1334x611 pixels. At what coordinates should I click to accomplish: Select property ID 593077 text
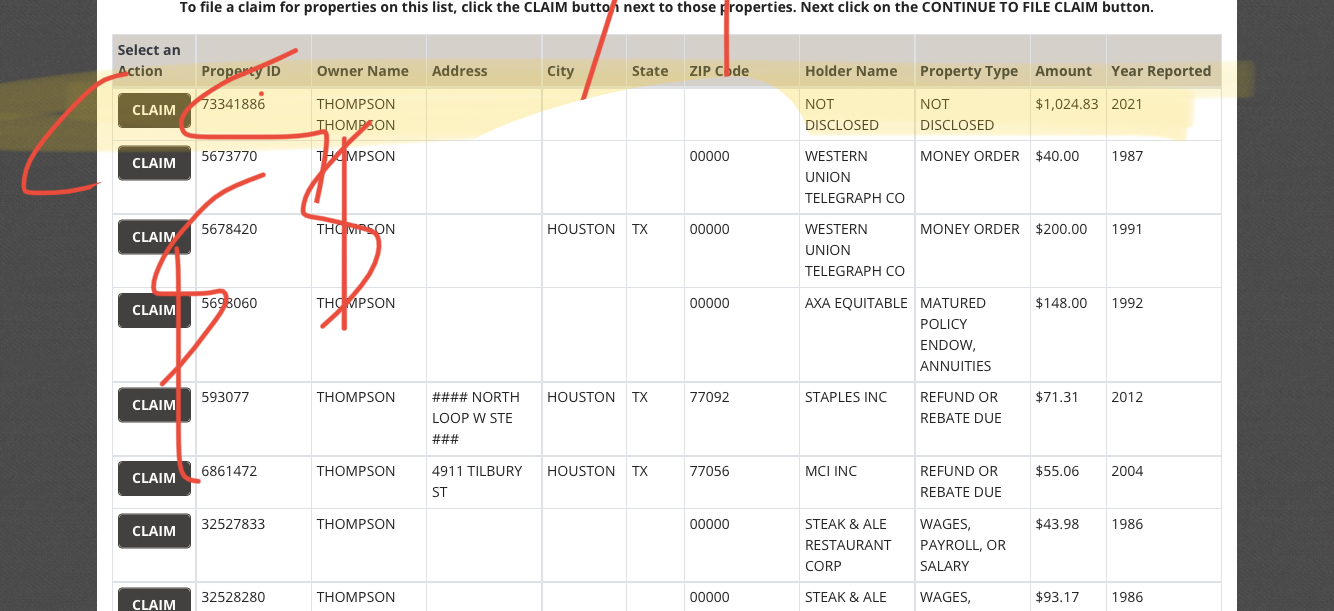coord(225,397)
